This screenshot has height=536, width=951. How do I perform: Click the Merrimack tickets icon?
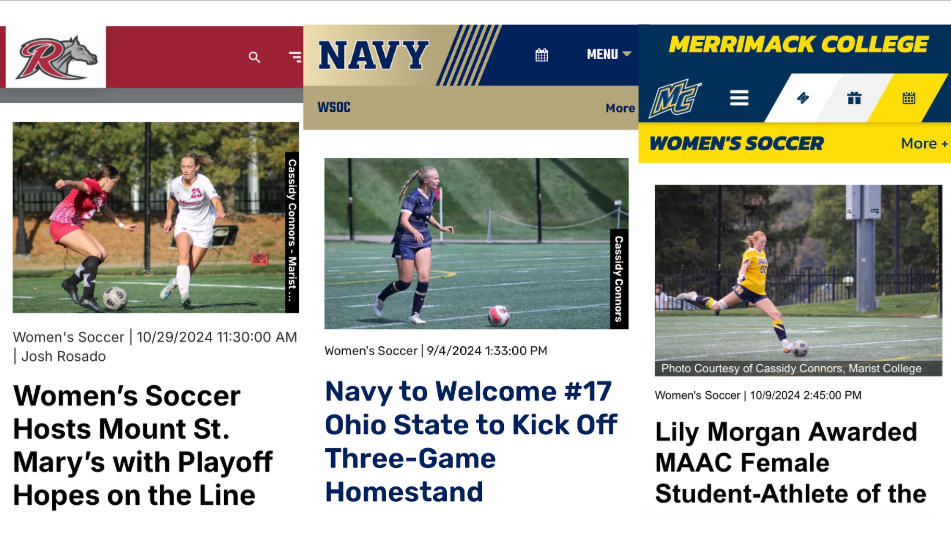tap(802, 98)
